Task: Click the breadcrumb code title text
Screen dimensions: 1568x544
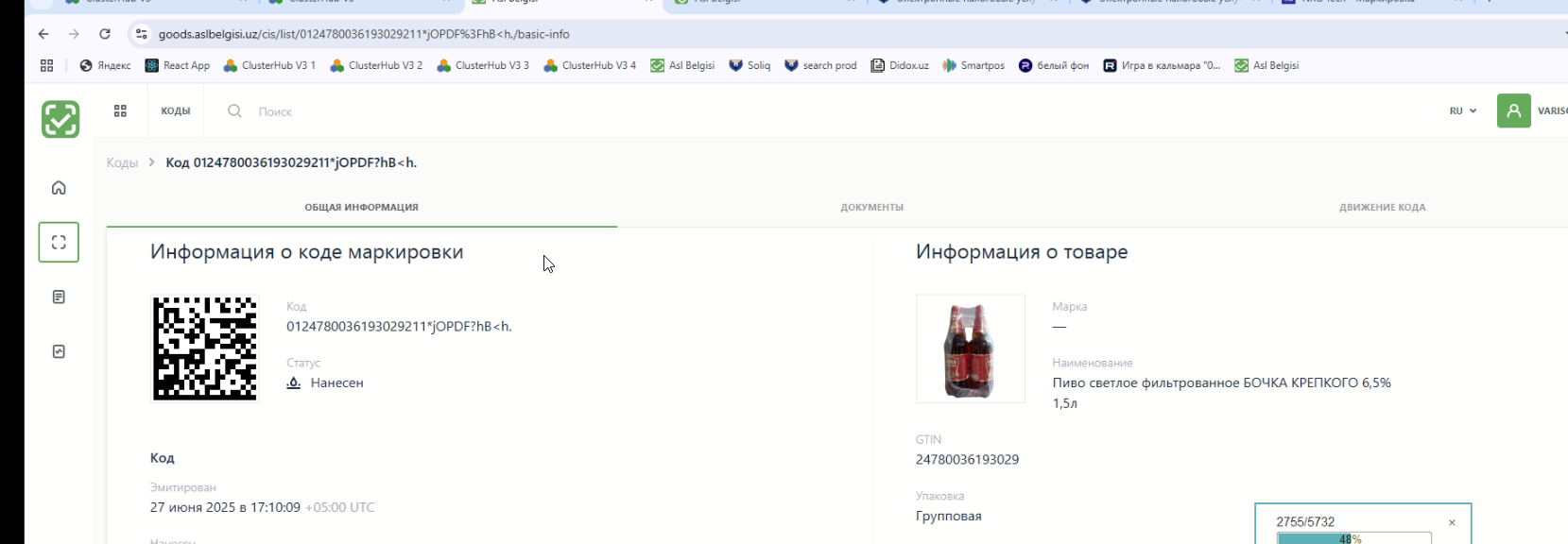Action: coord(291,162)
